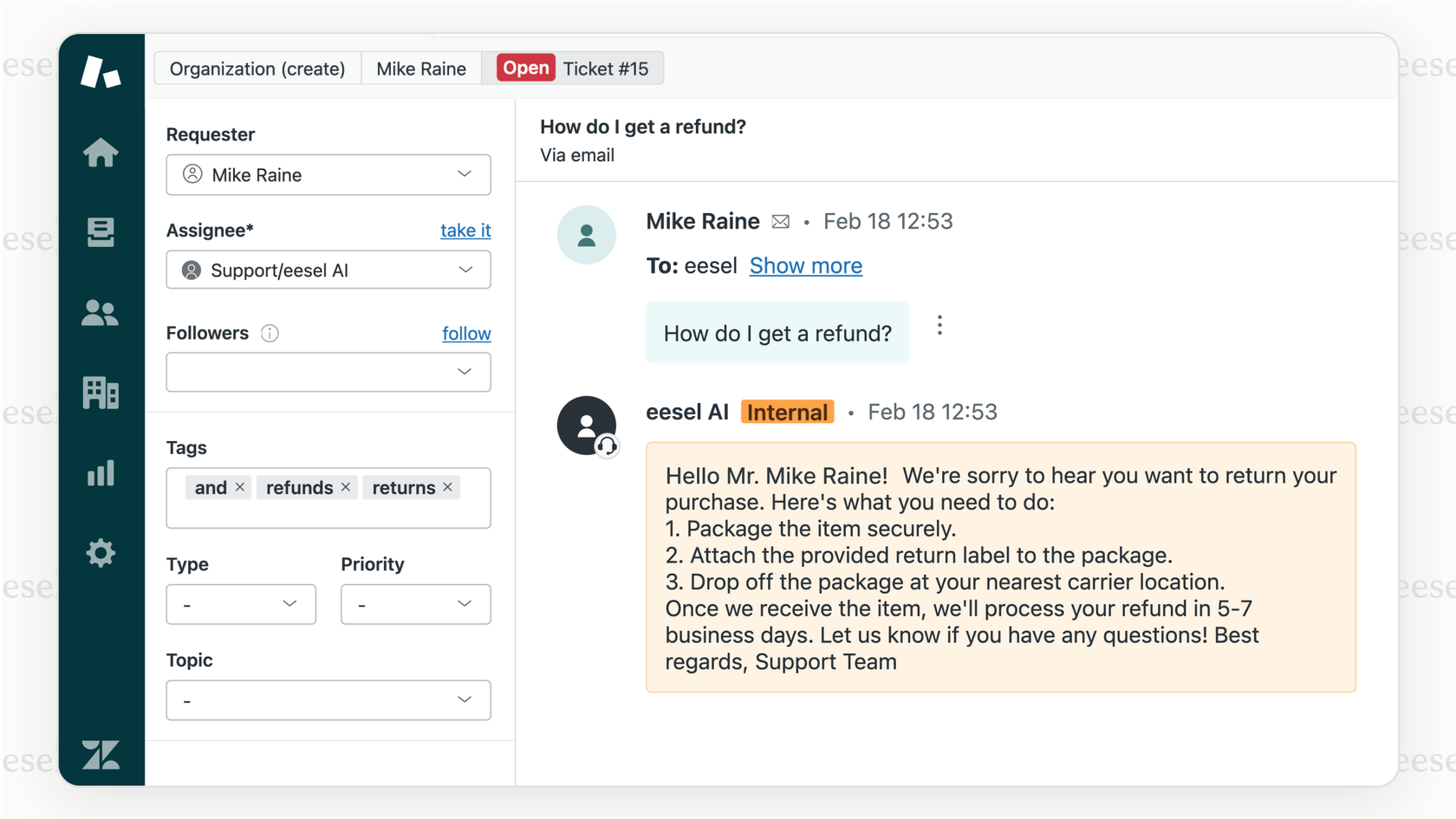Click the eesel logo at sidebar top
Screen dimensions: 1456x819
click(x=101, y=72)
